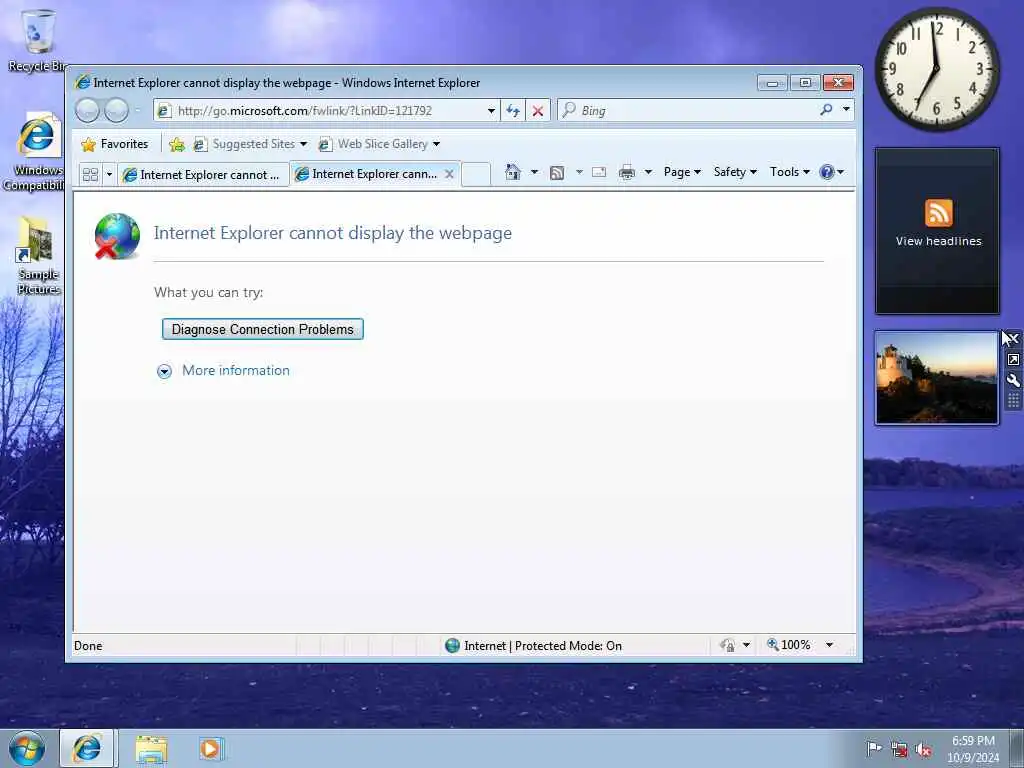Expand the Quick Tabs tab list arrow
This screenshot has height=768, width=1024.
tap(109, 174)
